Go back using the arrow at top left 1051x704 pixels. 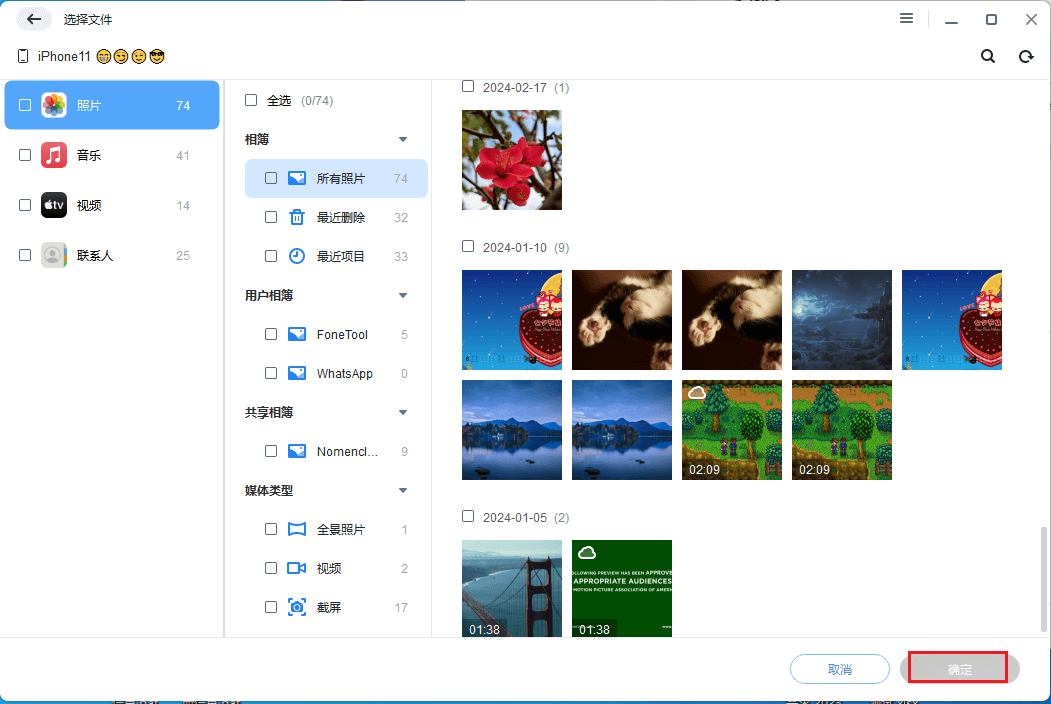(x=33, y=18)
